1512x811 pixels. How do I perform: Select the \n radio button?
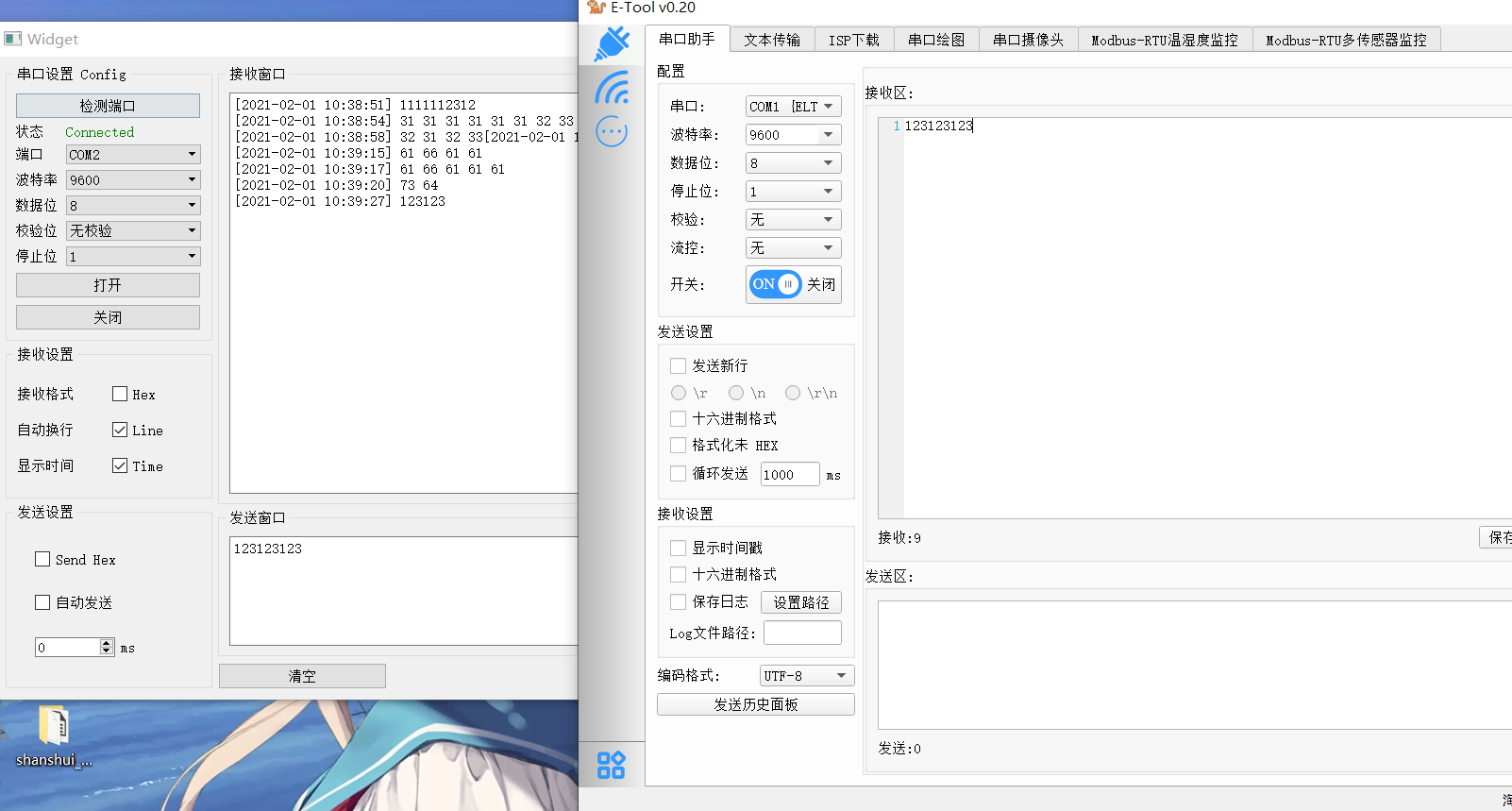[736, 393]
